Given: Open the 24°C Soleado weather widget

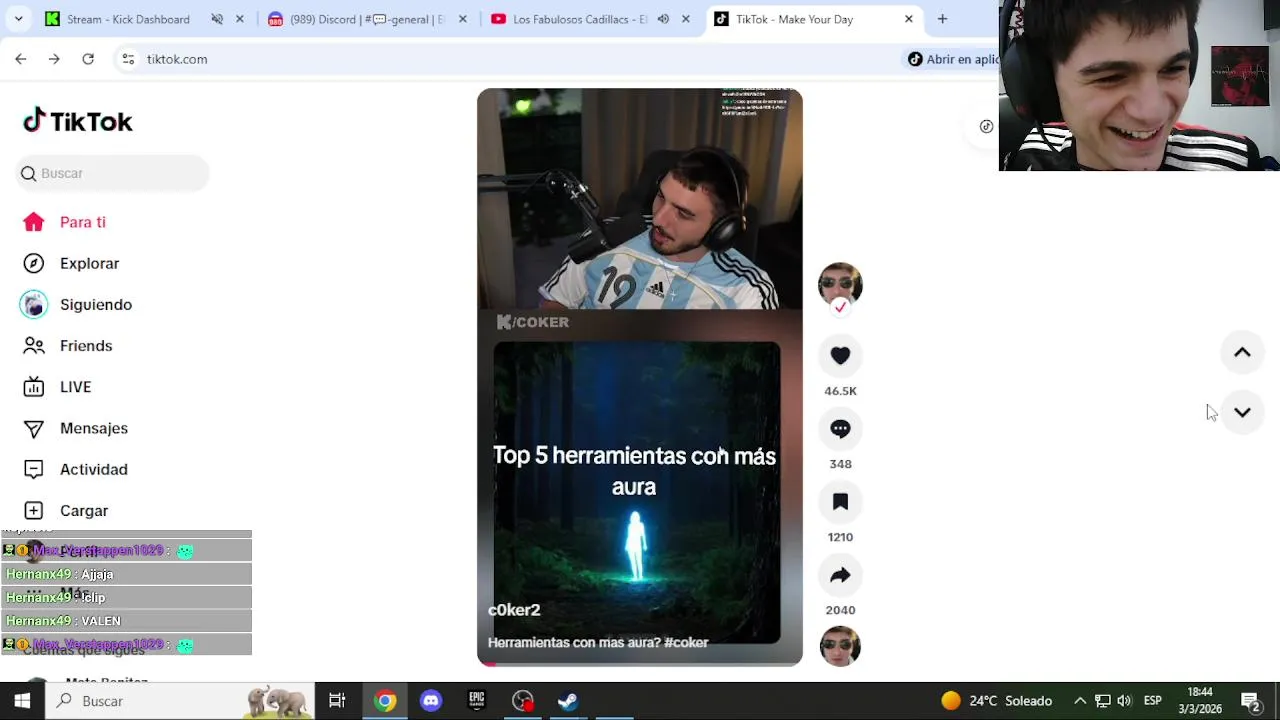Looking at the screenshot, I should (996, 701).
